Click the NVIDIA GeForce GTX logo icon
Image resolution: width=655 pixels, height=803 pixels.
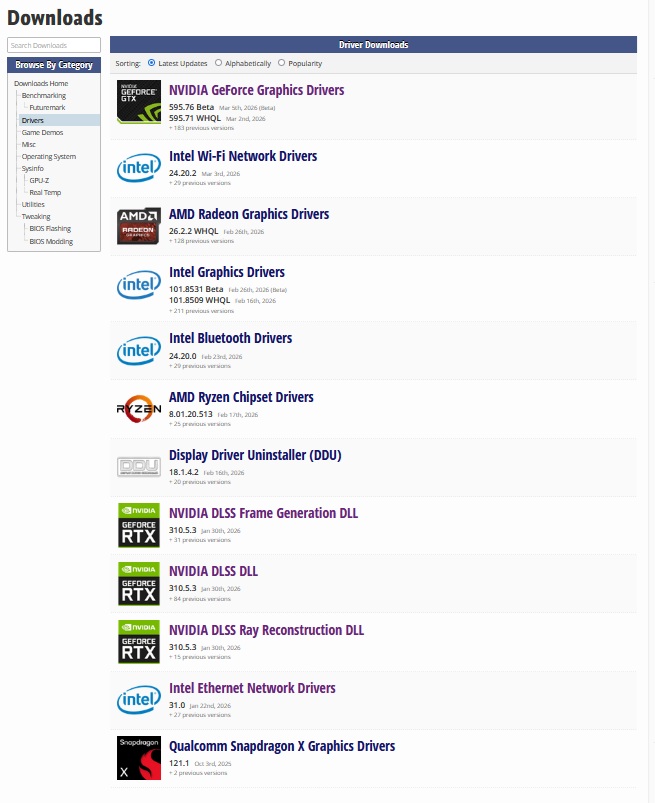point(138,102)
